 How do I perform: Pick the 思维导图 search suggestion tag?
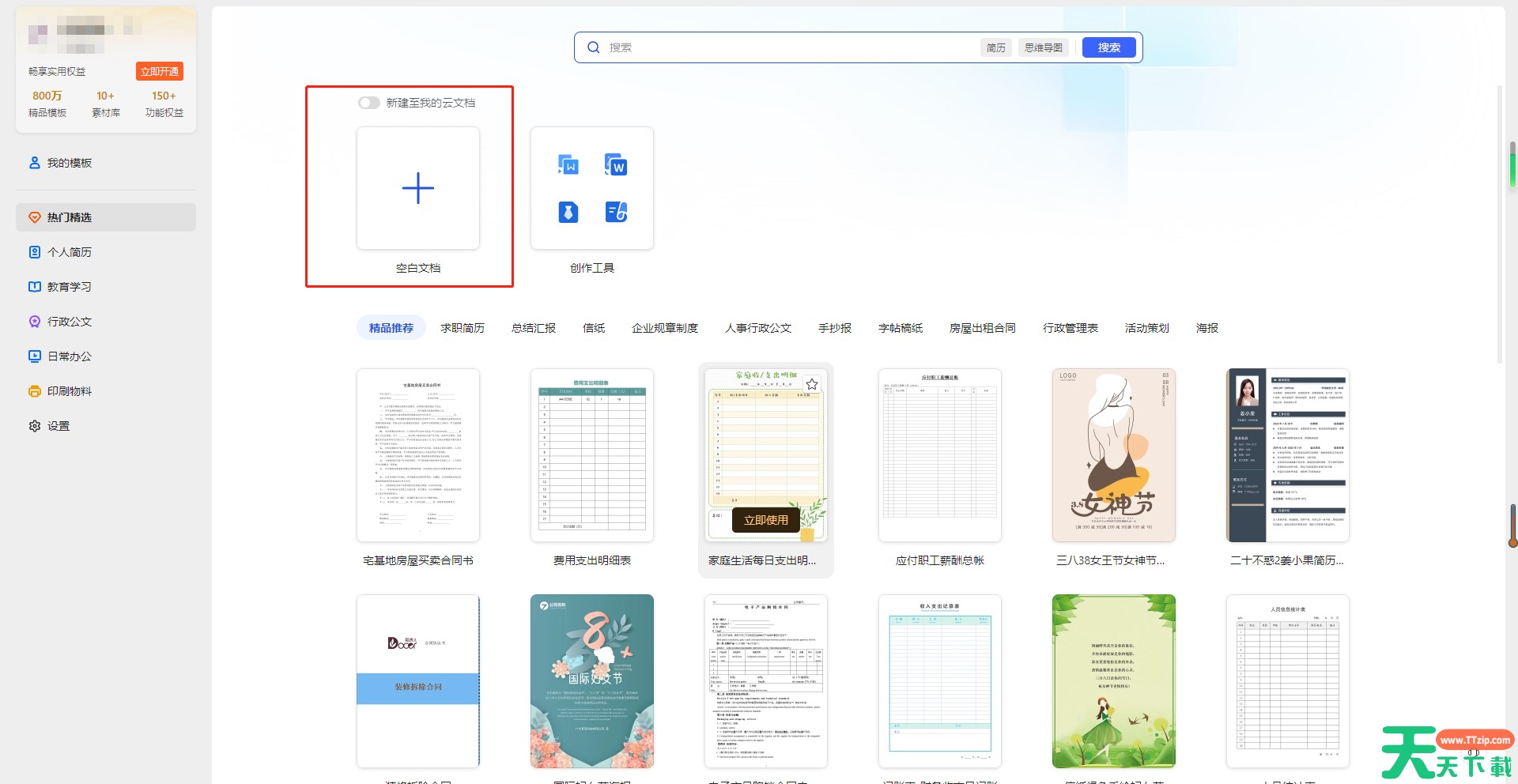coord(1044,47)
